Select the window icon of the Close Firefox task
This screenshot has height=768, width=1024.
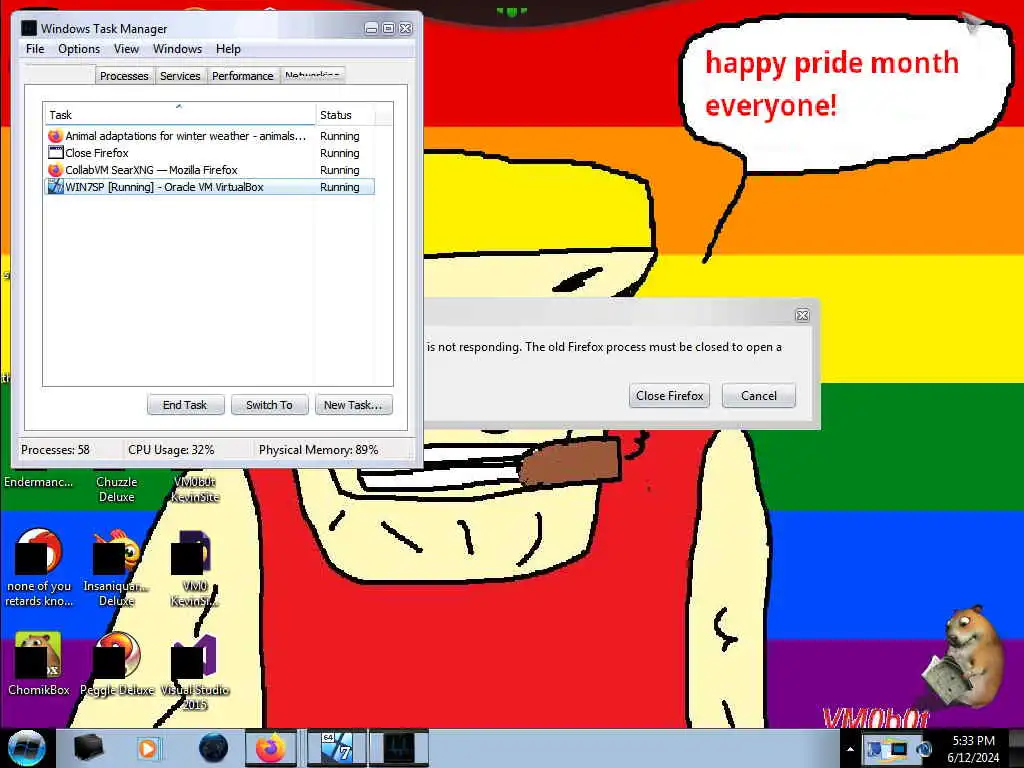coord(56,153)
